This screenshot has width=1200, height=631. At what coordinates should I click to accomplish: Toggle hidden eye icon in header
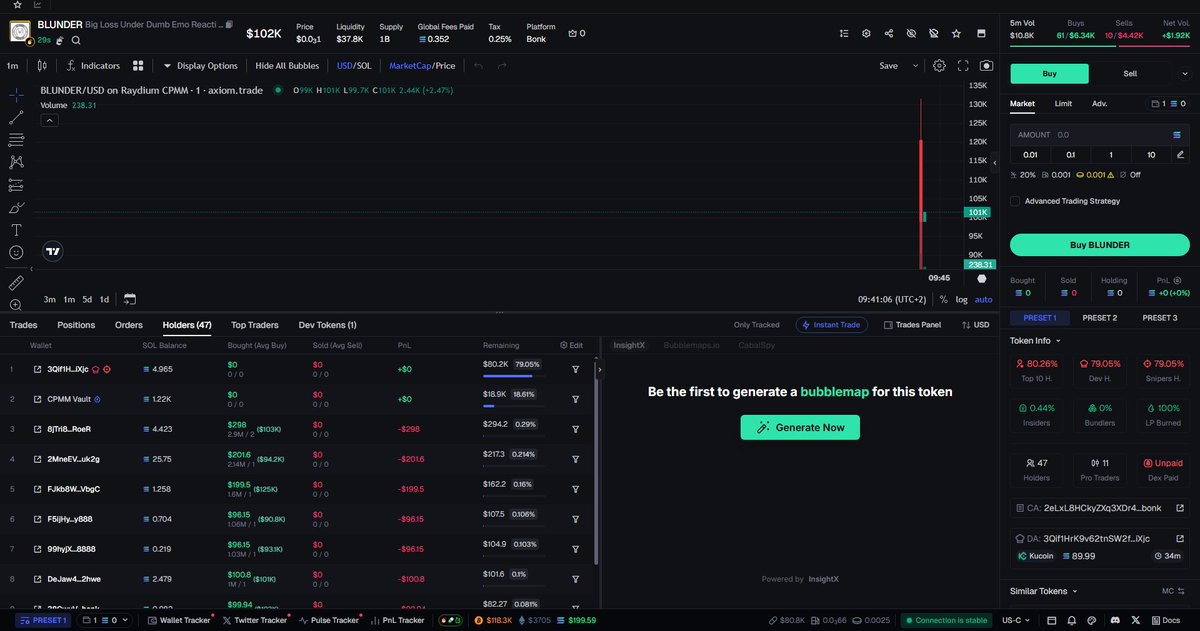tap(911, 33)
